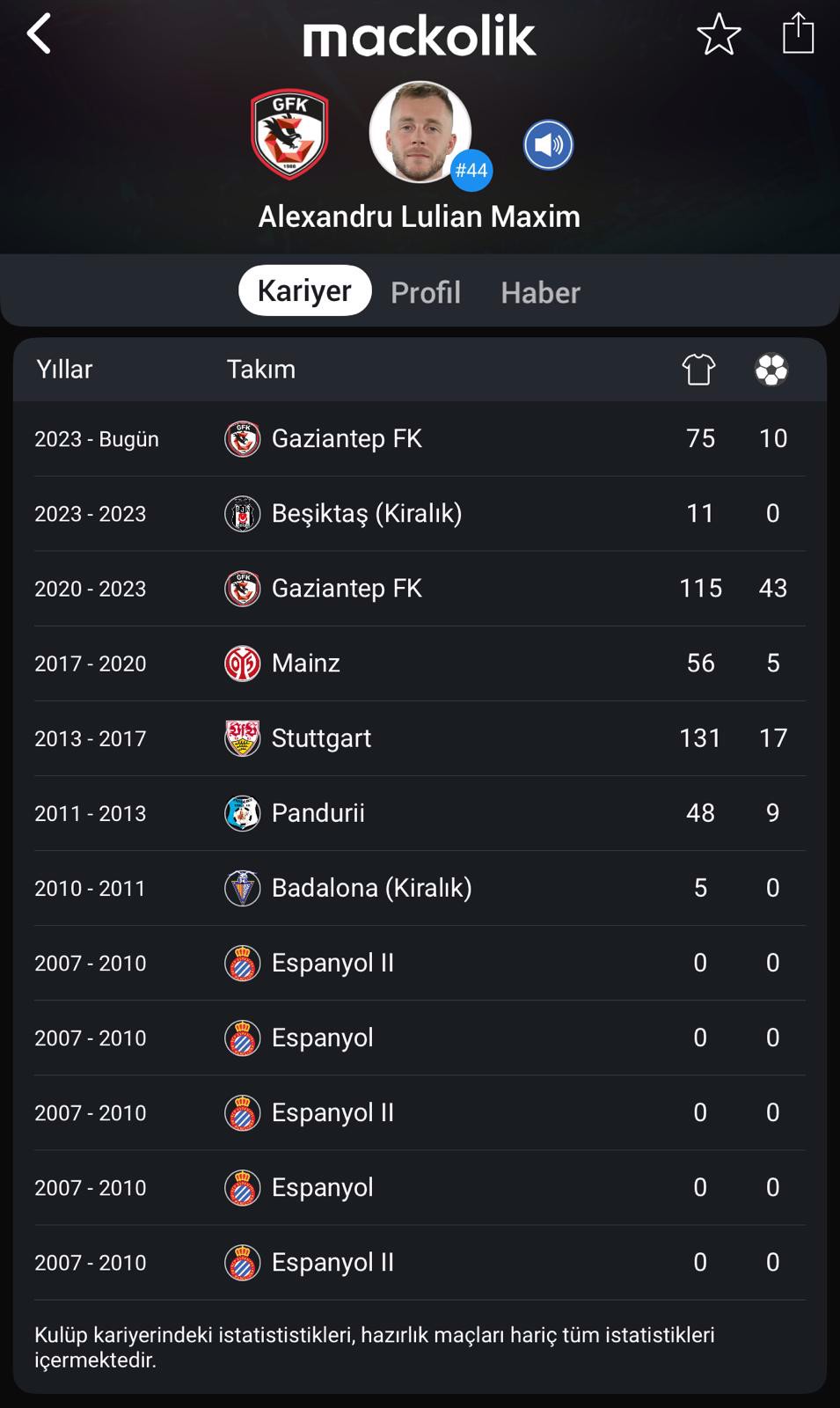This screenshot has width=840, height=1408.
Task: Tap the Pandurii club logo
Action: [x=242, y=813]
